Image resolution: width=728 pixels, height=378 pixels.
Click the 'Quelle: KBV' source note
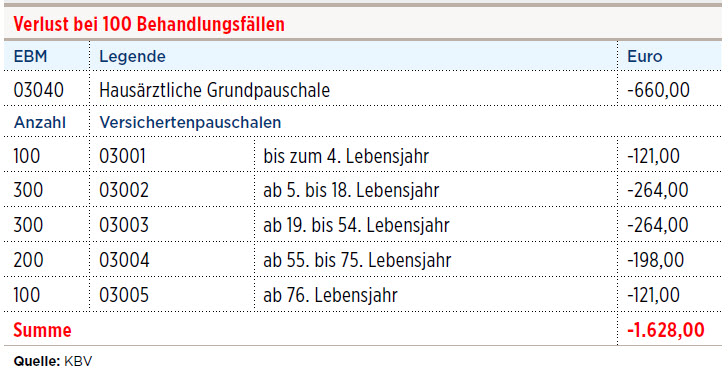click(x=53, y=361)
